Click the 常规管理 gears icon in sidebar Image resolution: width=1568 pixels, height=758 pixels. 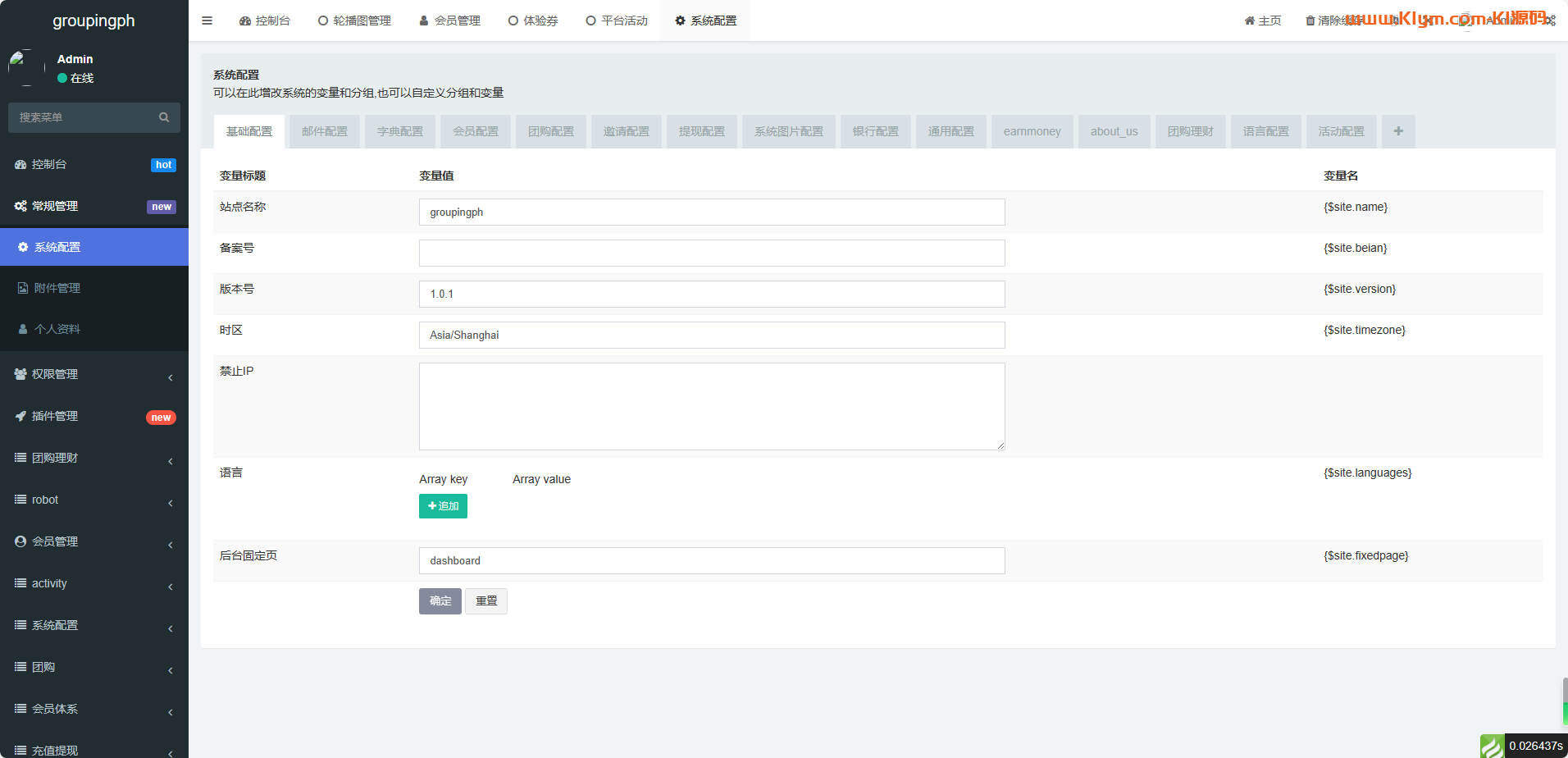pyautogui.click(x=21, y=206)
